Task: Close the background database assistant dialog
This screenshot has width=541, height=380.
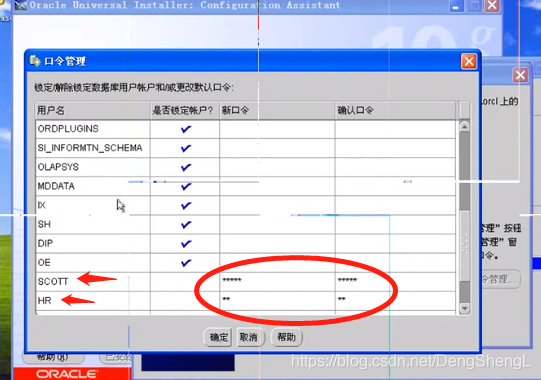Action: coord(520,75)
